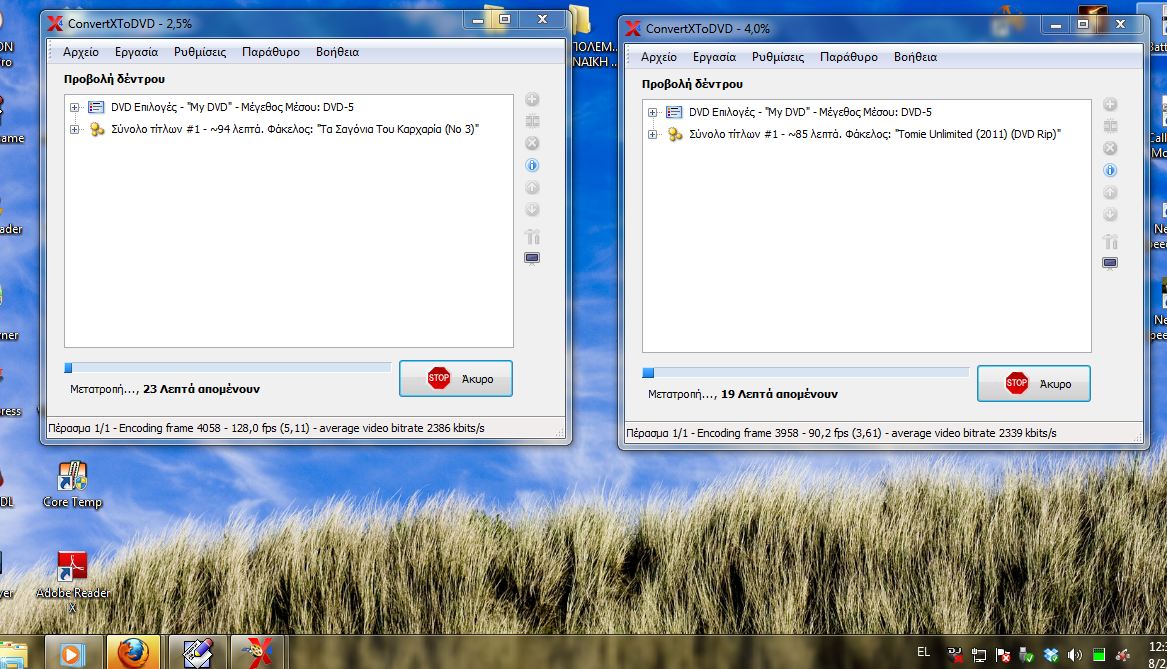Expand DVD Επιλογές node in the 4,0% window

[653, 112]
